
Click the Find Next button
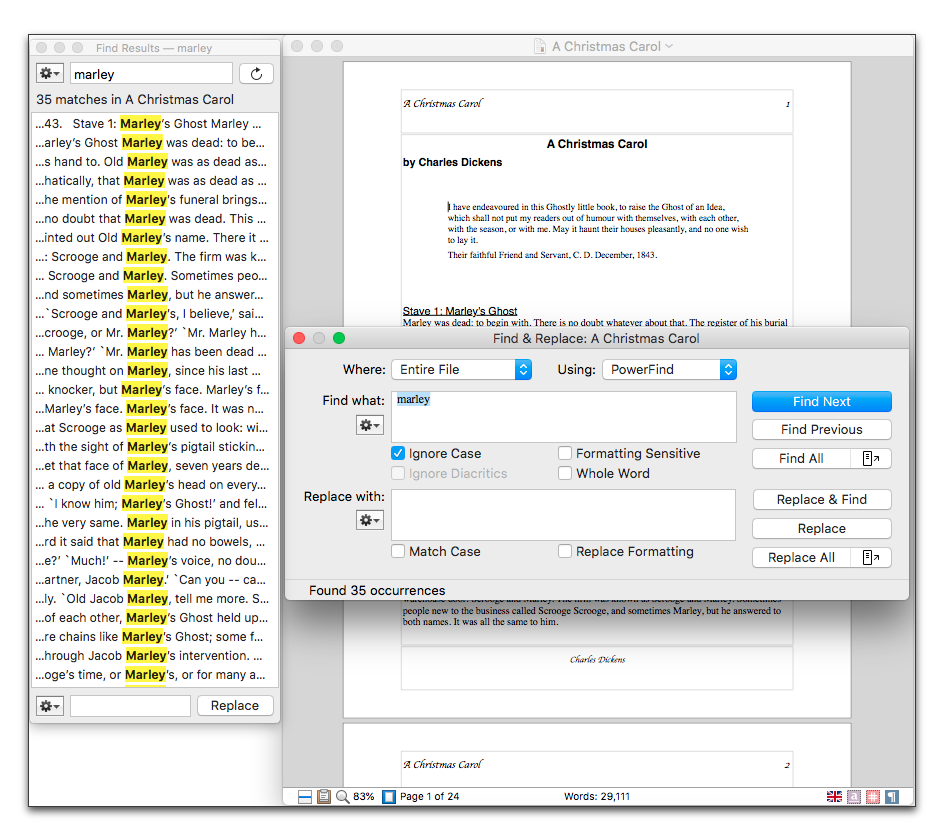tap(822, 401)
